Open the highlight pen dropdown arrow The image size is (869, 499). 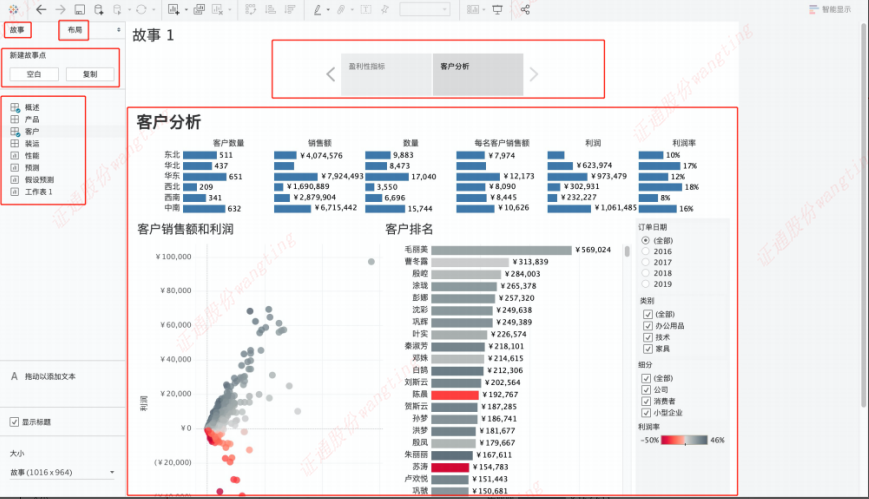328,10
